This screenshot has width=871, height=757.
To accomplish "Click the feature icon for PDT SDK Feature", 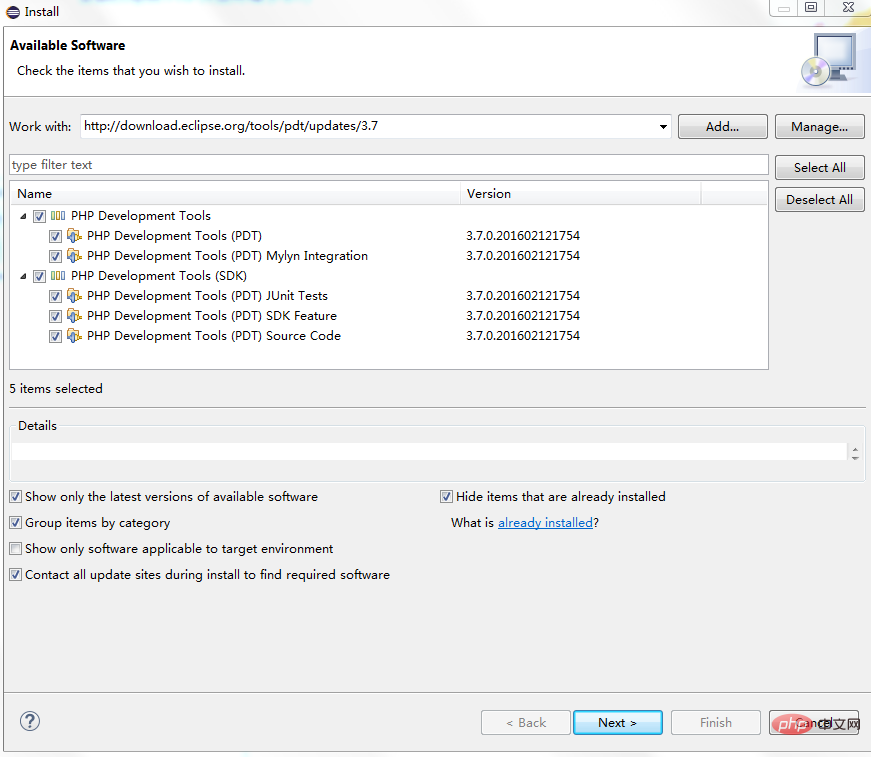I will (x=74, y=315).
